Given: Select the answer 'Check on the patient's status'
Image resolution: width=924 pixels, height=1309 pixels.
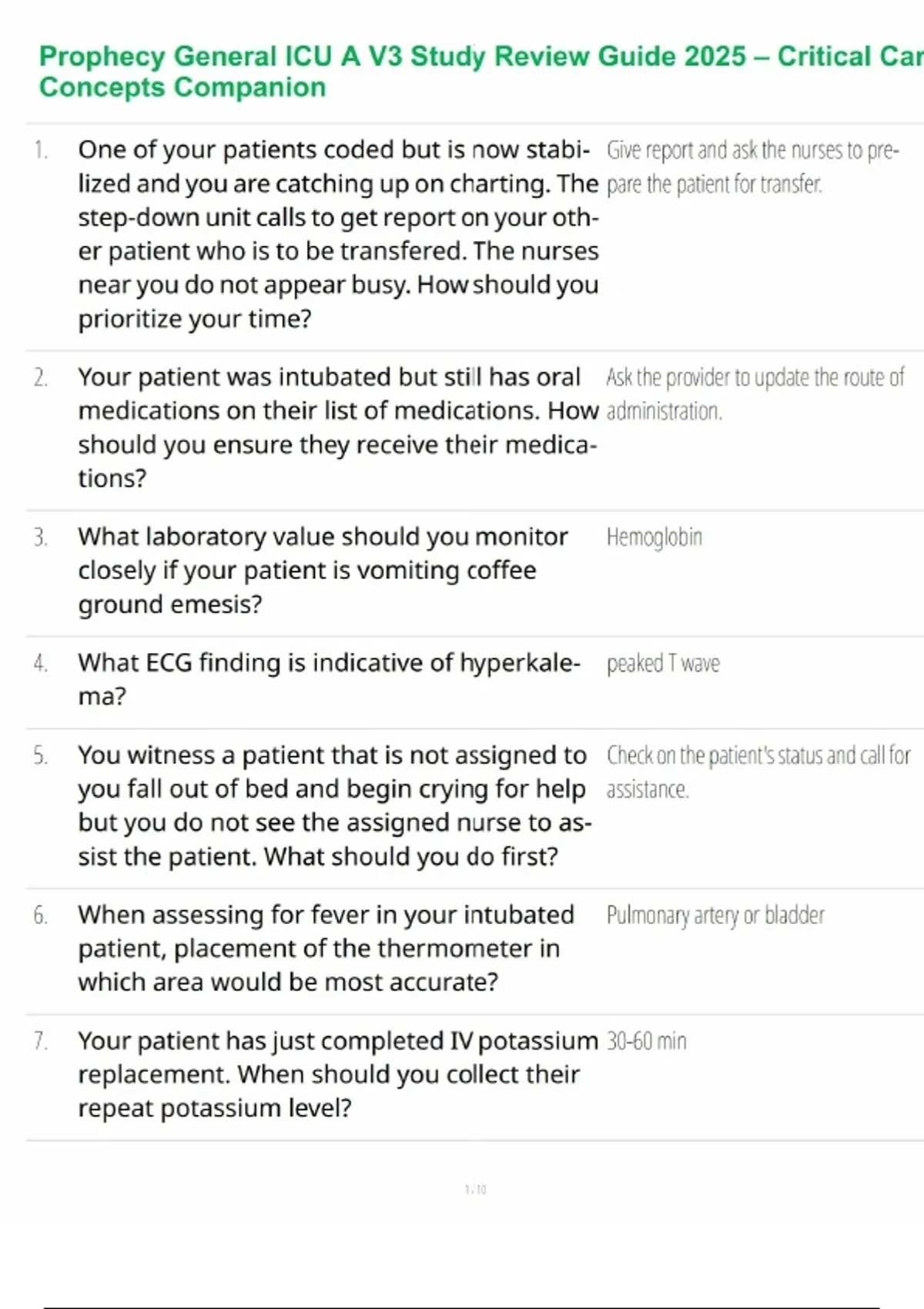Looking at the screenshot, I should point(758,772).
